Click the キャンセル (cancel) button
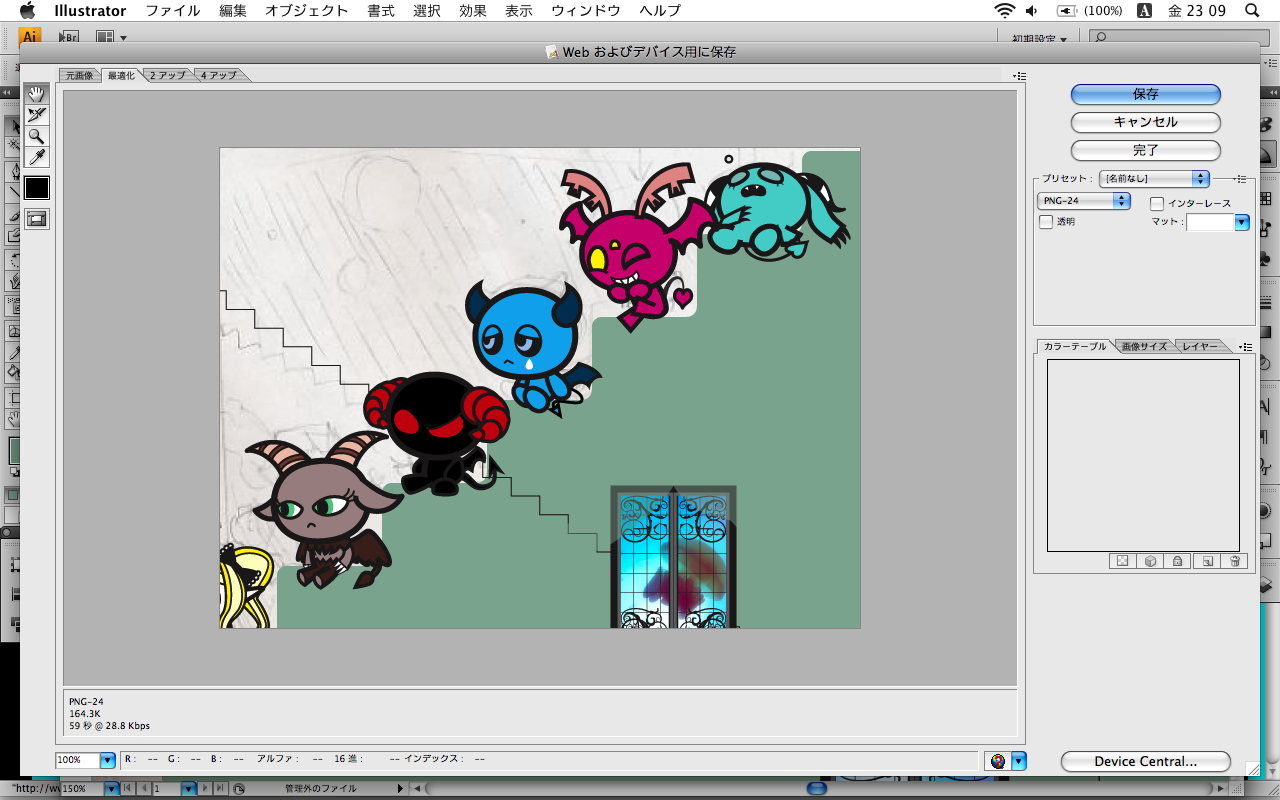 tap(1145, 122)
